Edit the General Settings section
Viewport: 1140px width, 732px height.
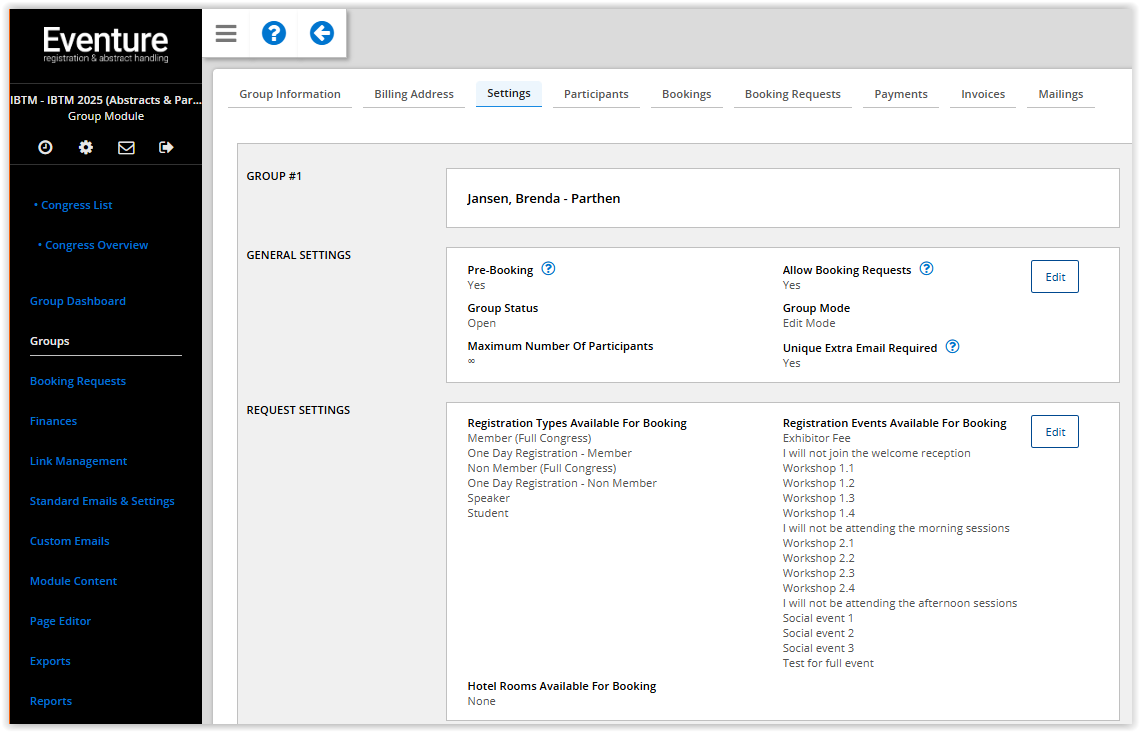[1054, 277]
